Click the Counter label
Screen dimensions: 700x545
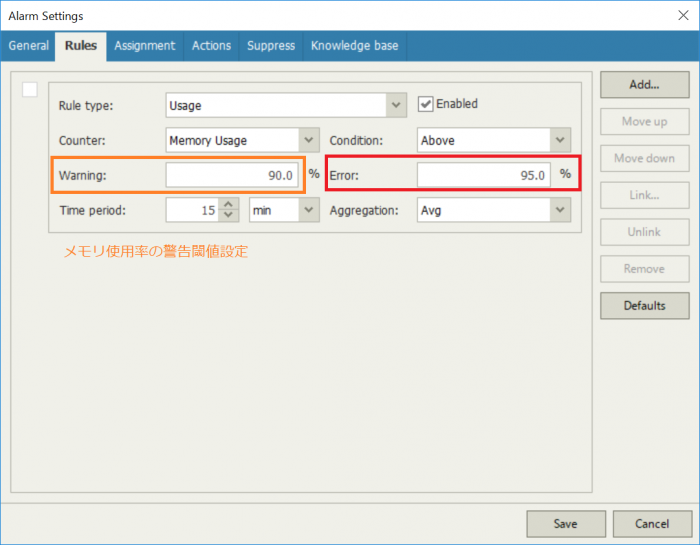(x=82, y=141)
